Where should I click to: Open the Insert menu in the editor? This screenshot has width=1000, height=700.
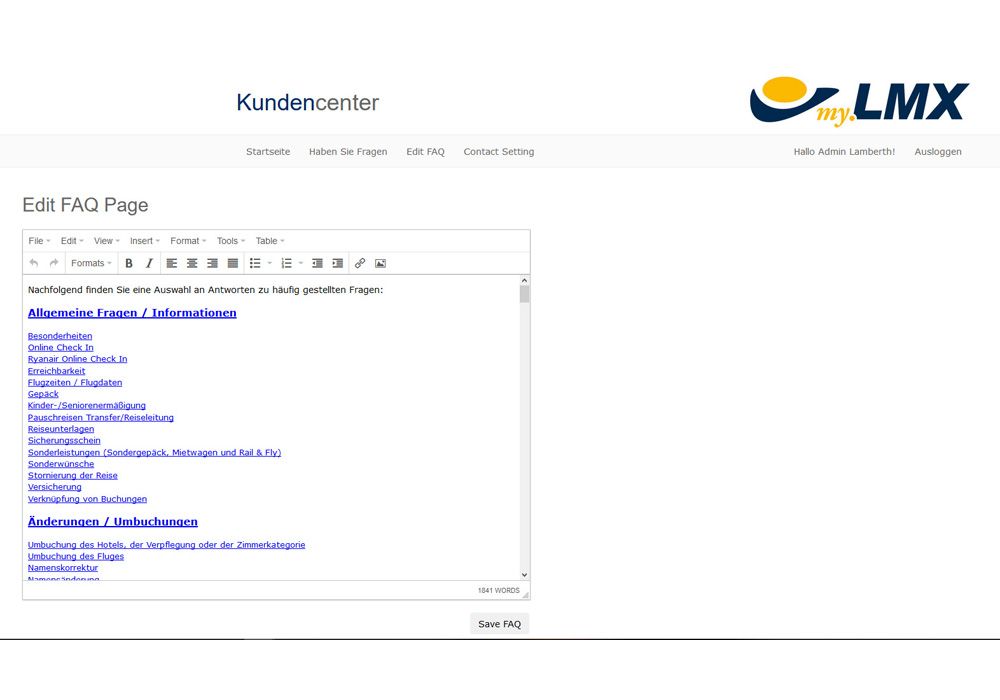144,241
